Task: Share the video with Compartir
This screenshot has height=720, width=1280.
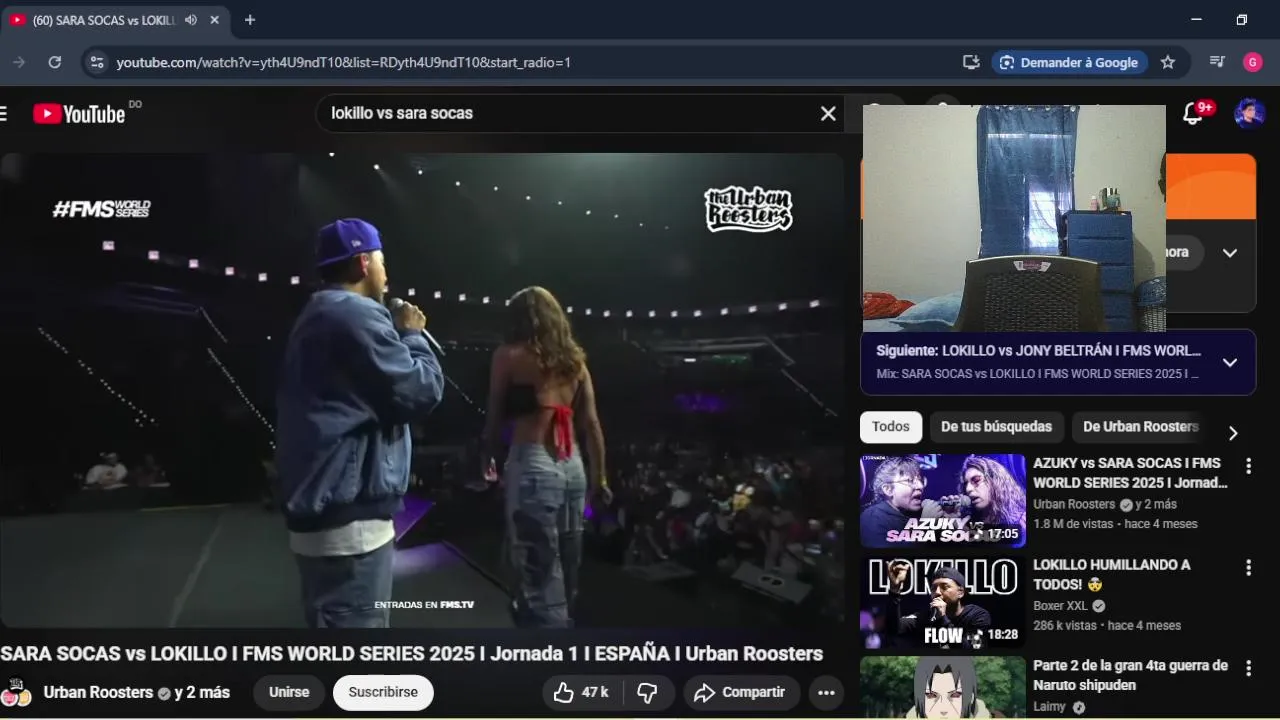Action: 740,692
